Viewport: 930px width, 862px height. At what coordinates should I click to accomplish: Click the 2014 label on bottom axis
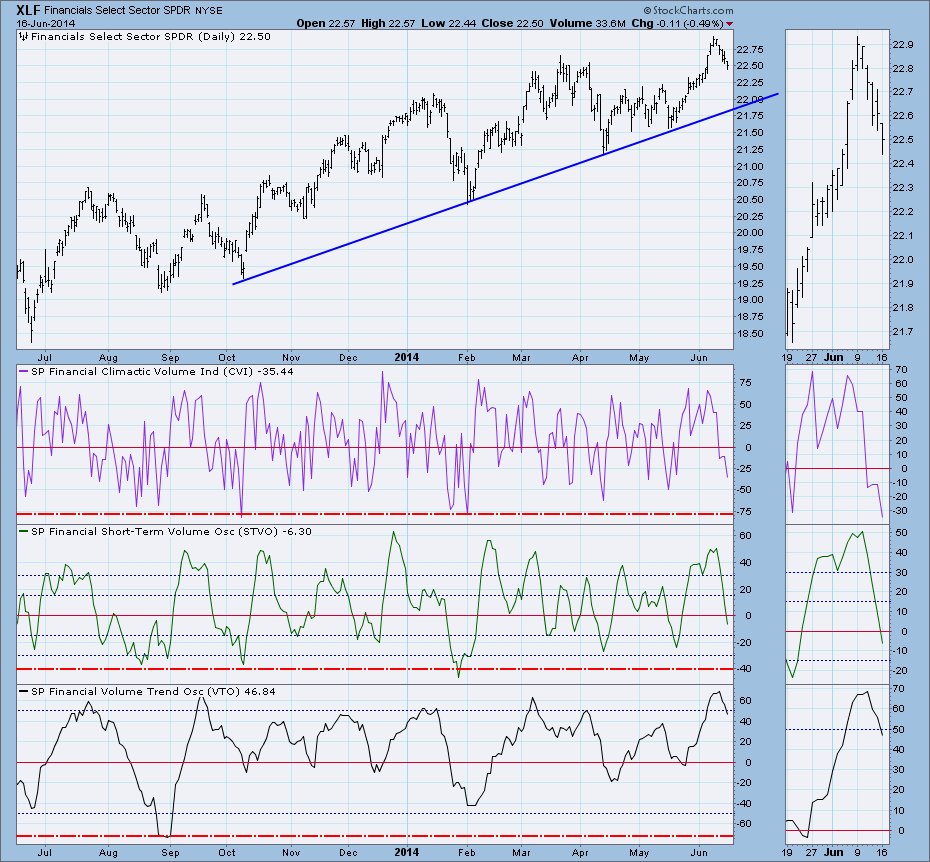(x=407, y=853)
